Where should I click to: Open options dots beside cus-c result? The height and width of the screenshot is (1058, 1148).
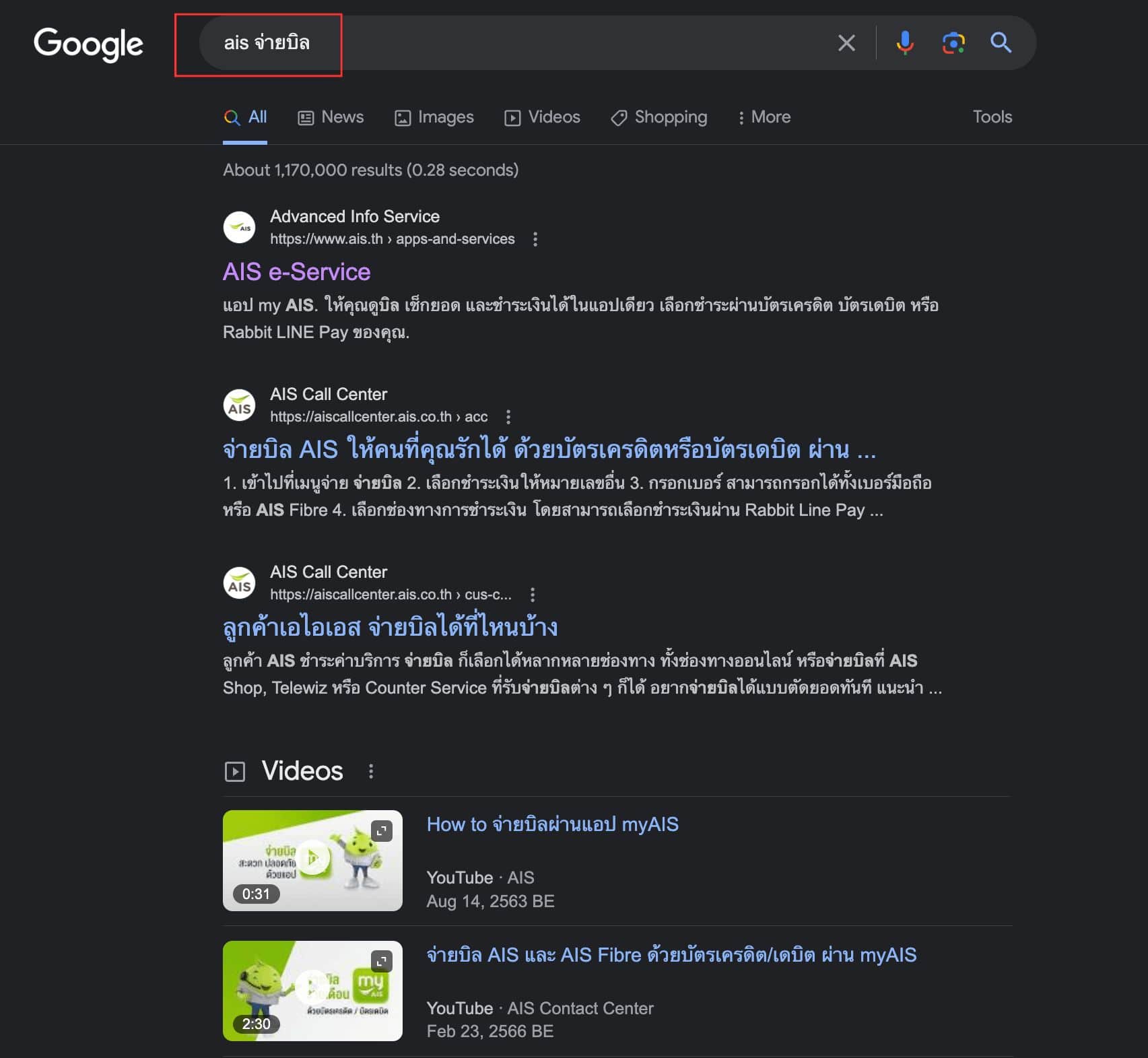(x=533, y=595)
